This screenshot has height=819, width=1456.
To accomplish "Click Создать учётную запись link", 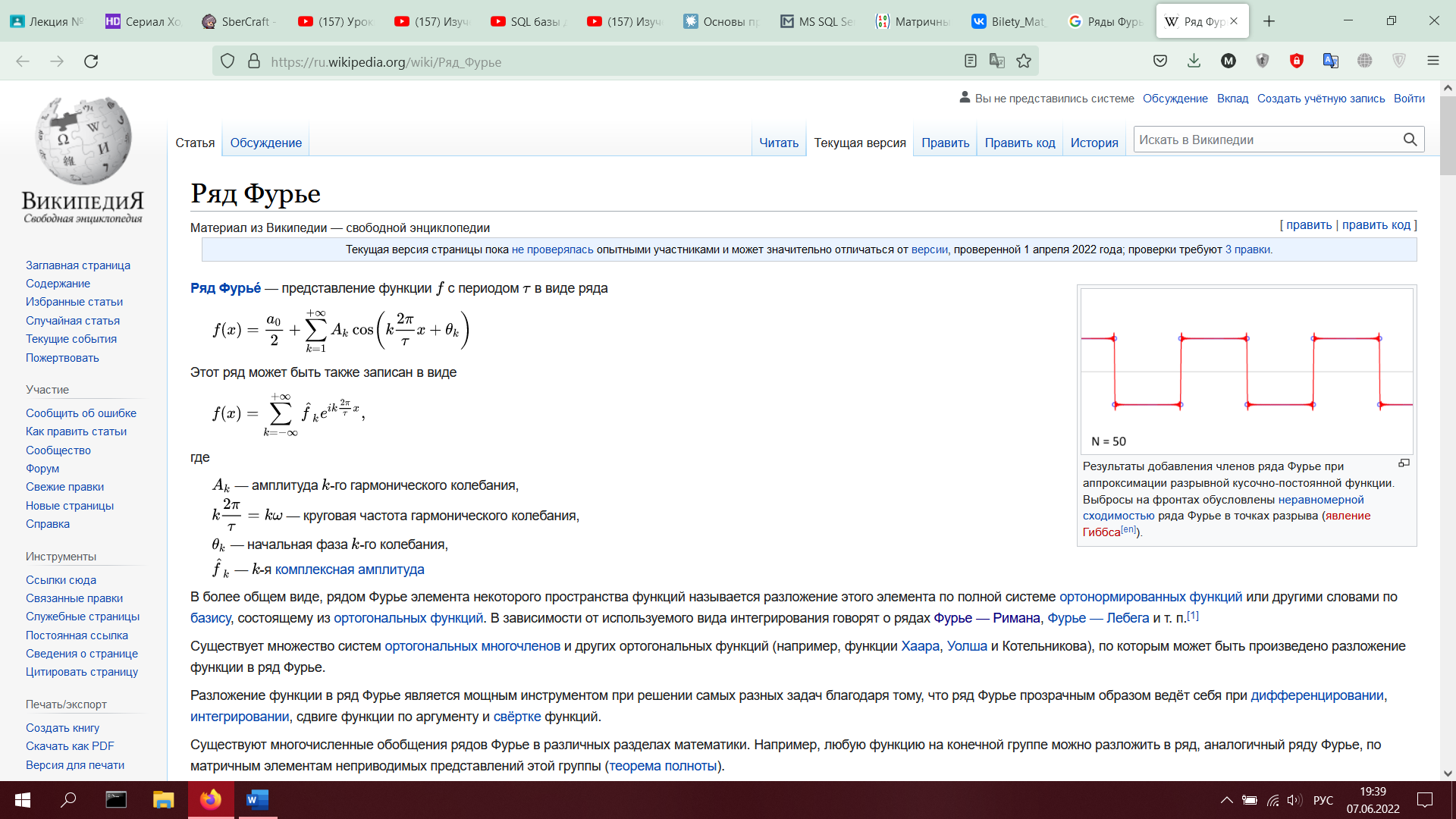I will pos(1321,99).
